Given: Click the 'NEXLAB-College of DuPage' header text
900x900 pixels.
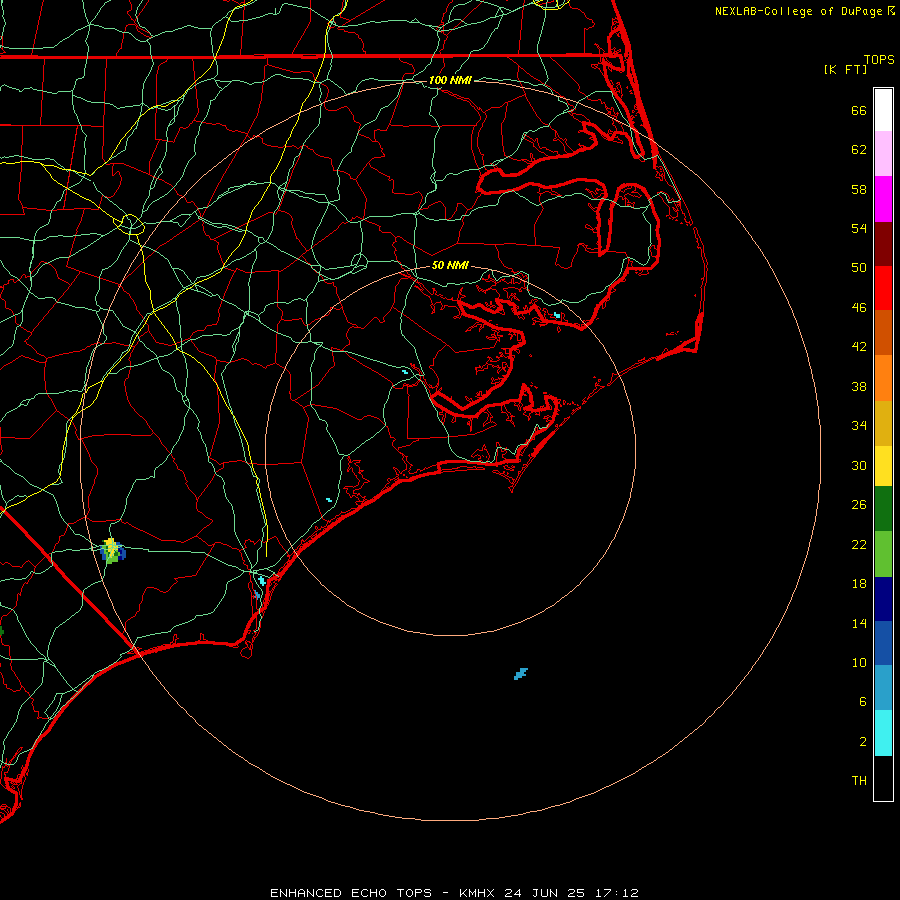Looking at the screenshot, I should coord(798,11).
